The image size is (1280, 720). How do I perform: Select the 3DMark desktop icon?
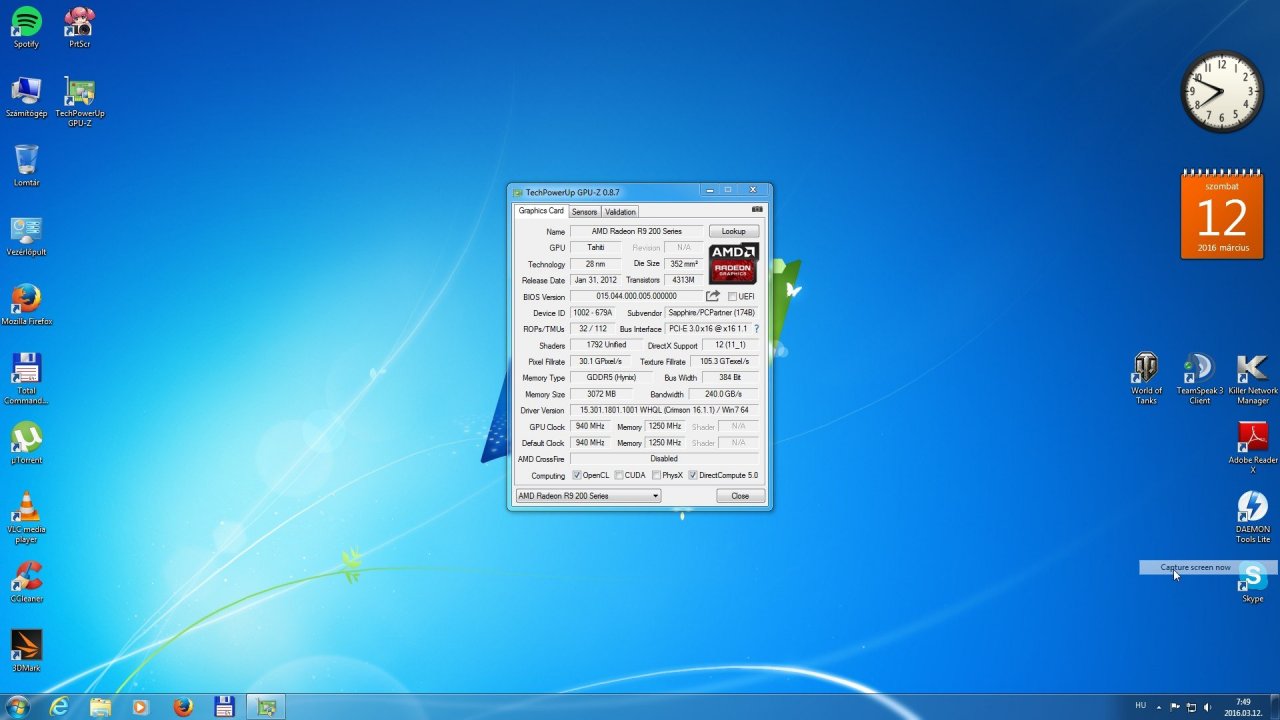pos(26,651)
